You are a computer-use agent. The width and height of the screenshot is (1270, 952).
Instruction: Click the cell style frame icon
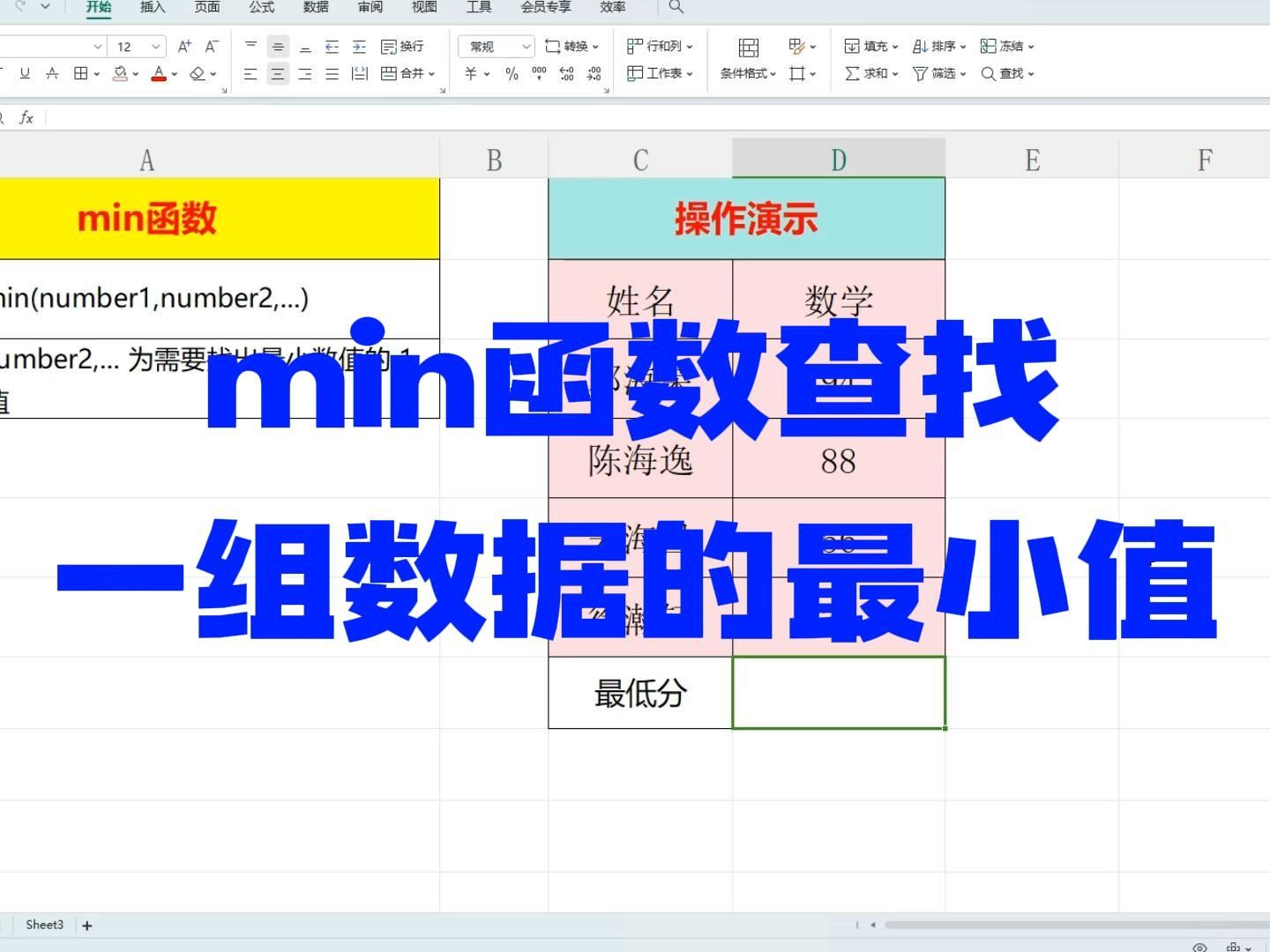click(797, 73)
